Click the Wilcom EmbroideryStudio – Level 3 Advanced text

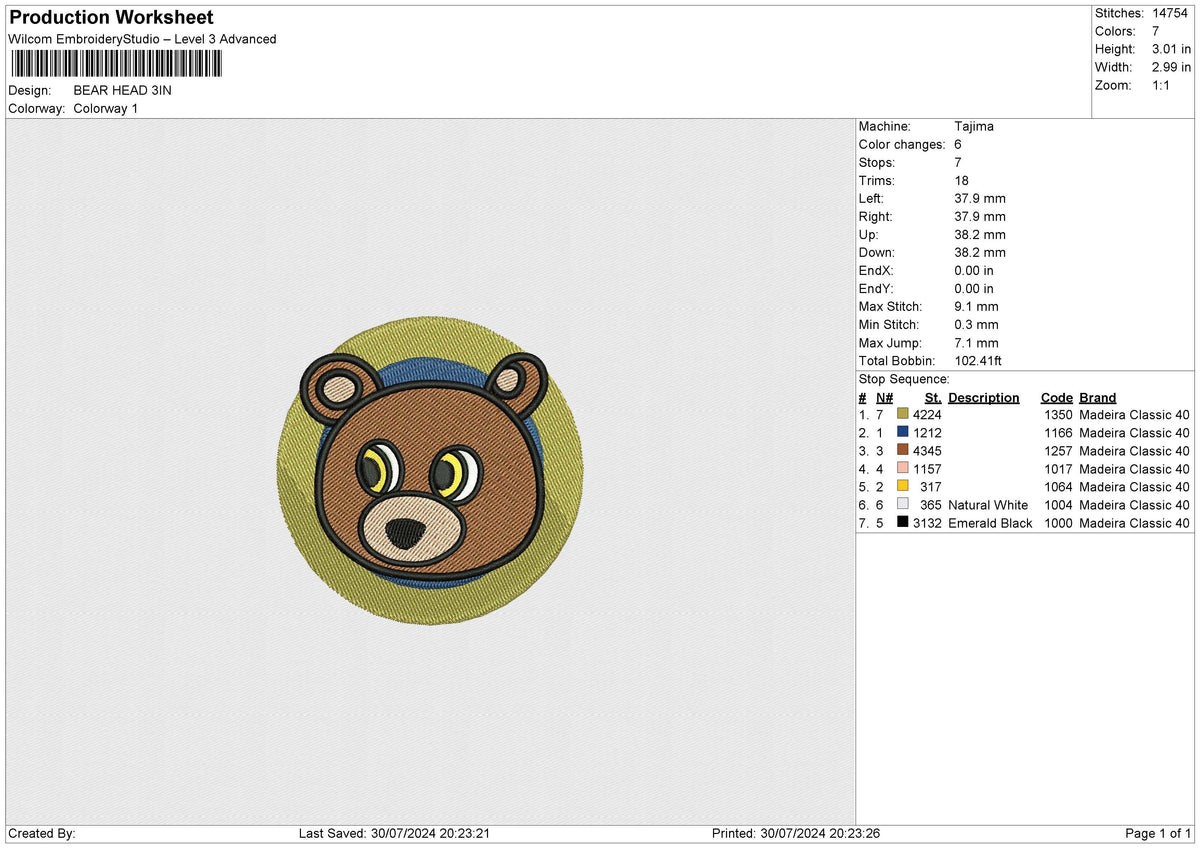[142, 39]
